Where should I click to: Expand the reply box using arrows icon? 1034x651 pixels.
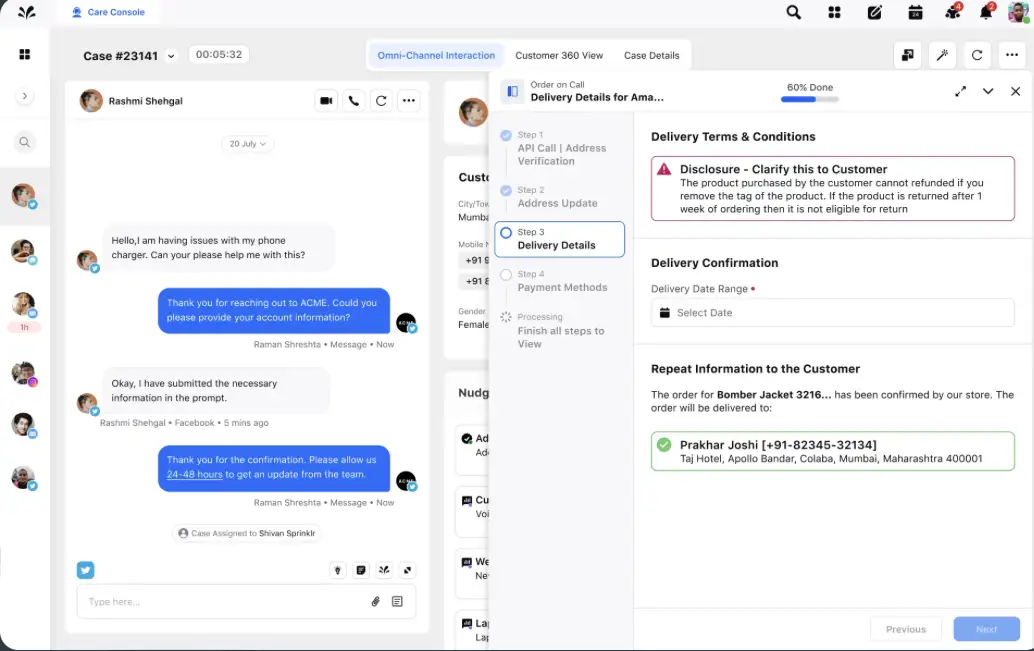click(x=408, y=570)
